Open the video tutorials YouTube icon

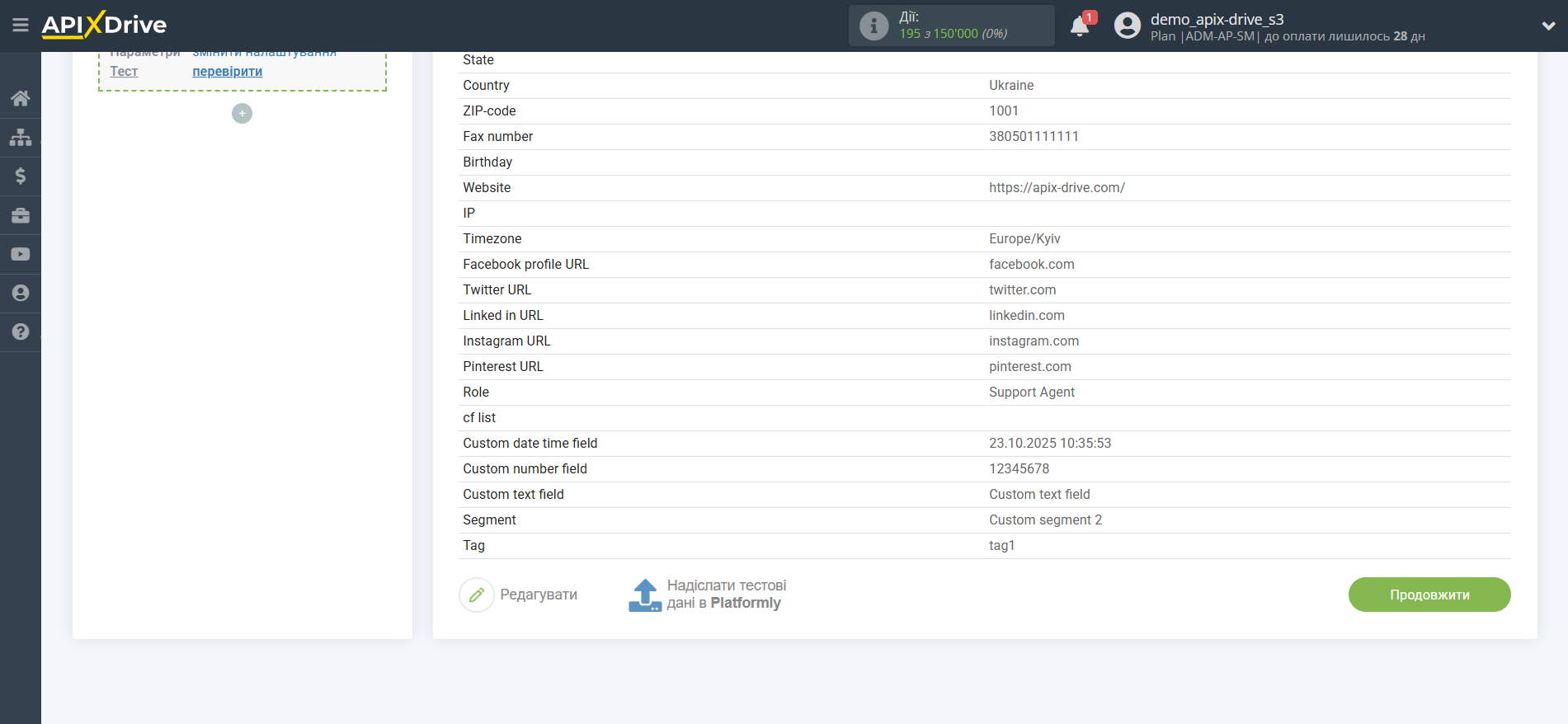(21, 254)
